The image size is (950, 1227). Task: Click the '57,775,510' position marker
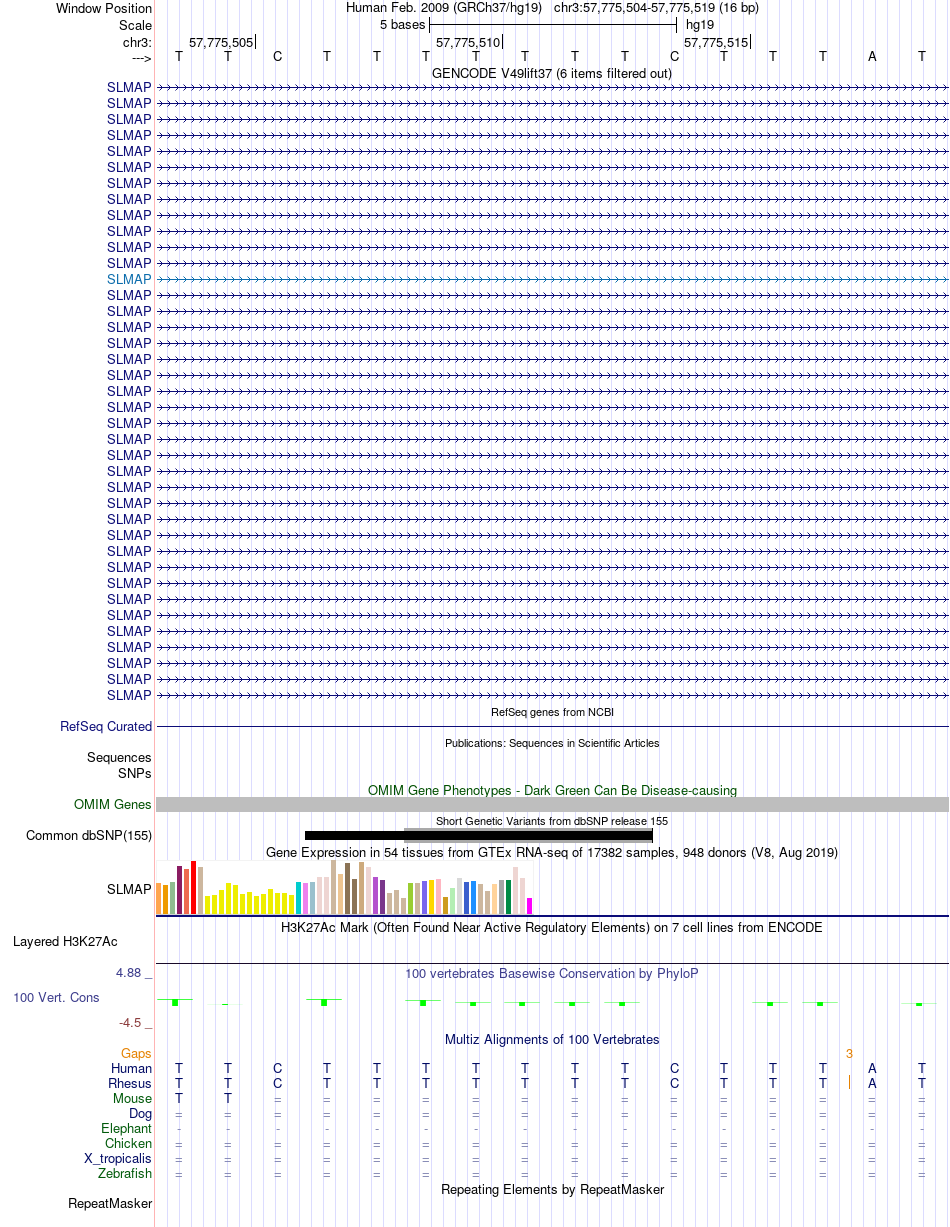(x=468, y=42)
